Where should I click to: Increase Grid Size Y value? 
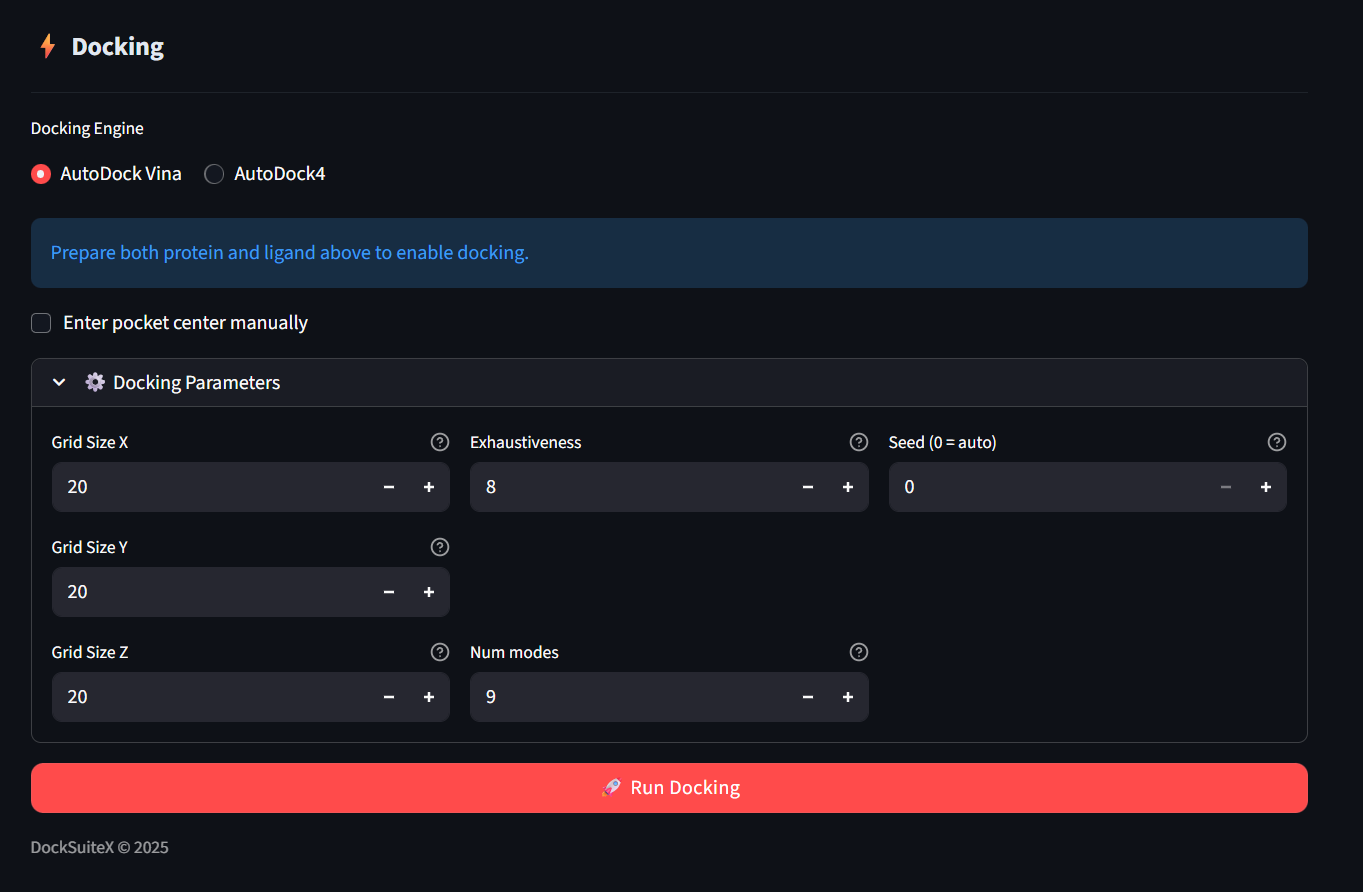[x=429, y=592]
